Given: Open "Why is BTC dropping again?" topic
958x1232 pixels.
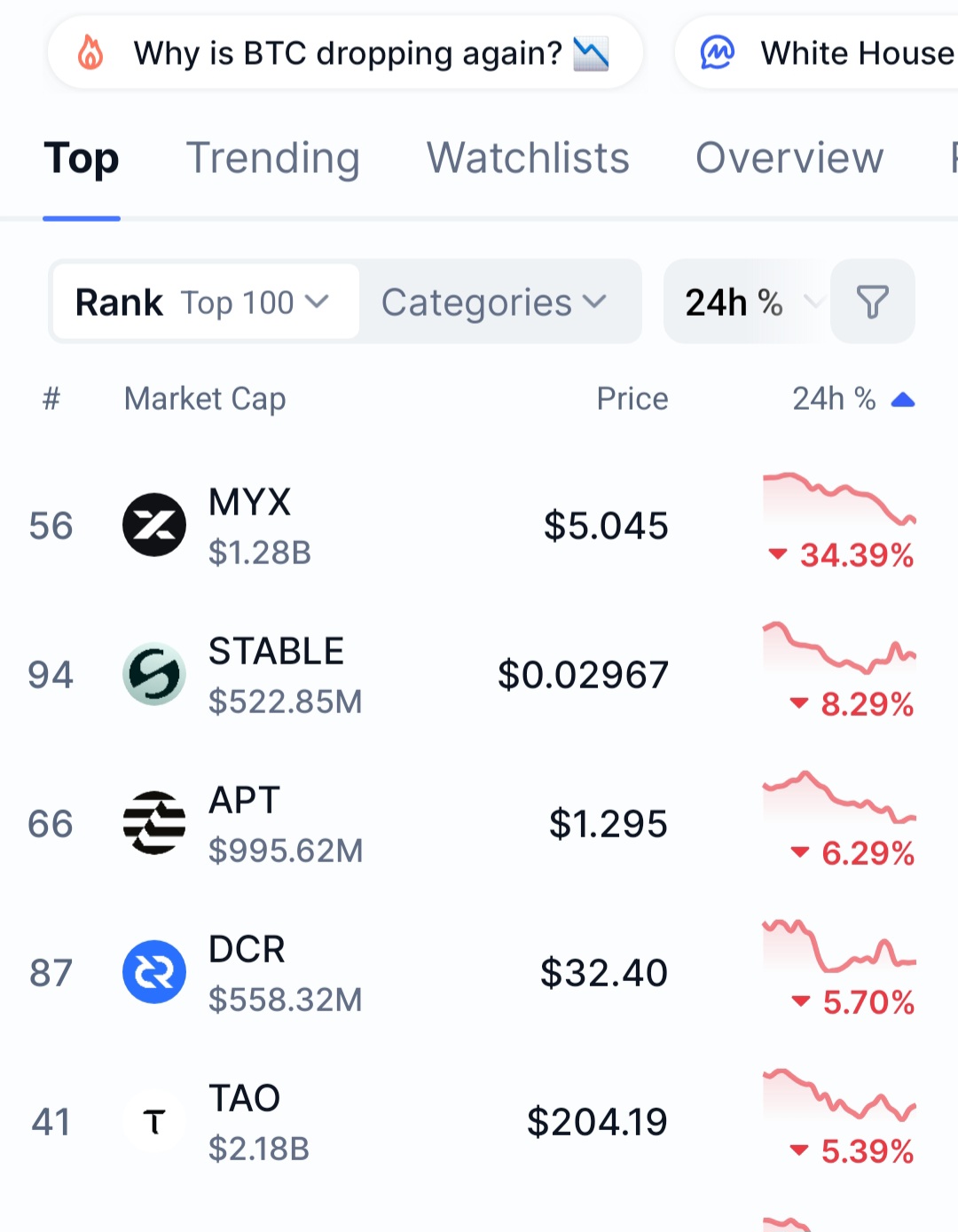Looking at the screenshot, I should pyautogui.click(x=348, y=53).
